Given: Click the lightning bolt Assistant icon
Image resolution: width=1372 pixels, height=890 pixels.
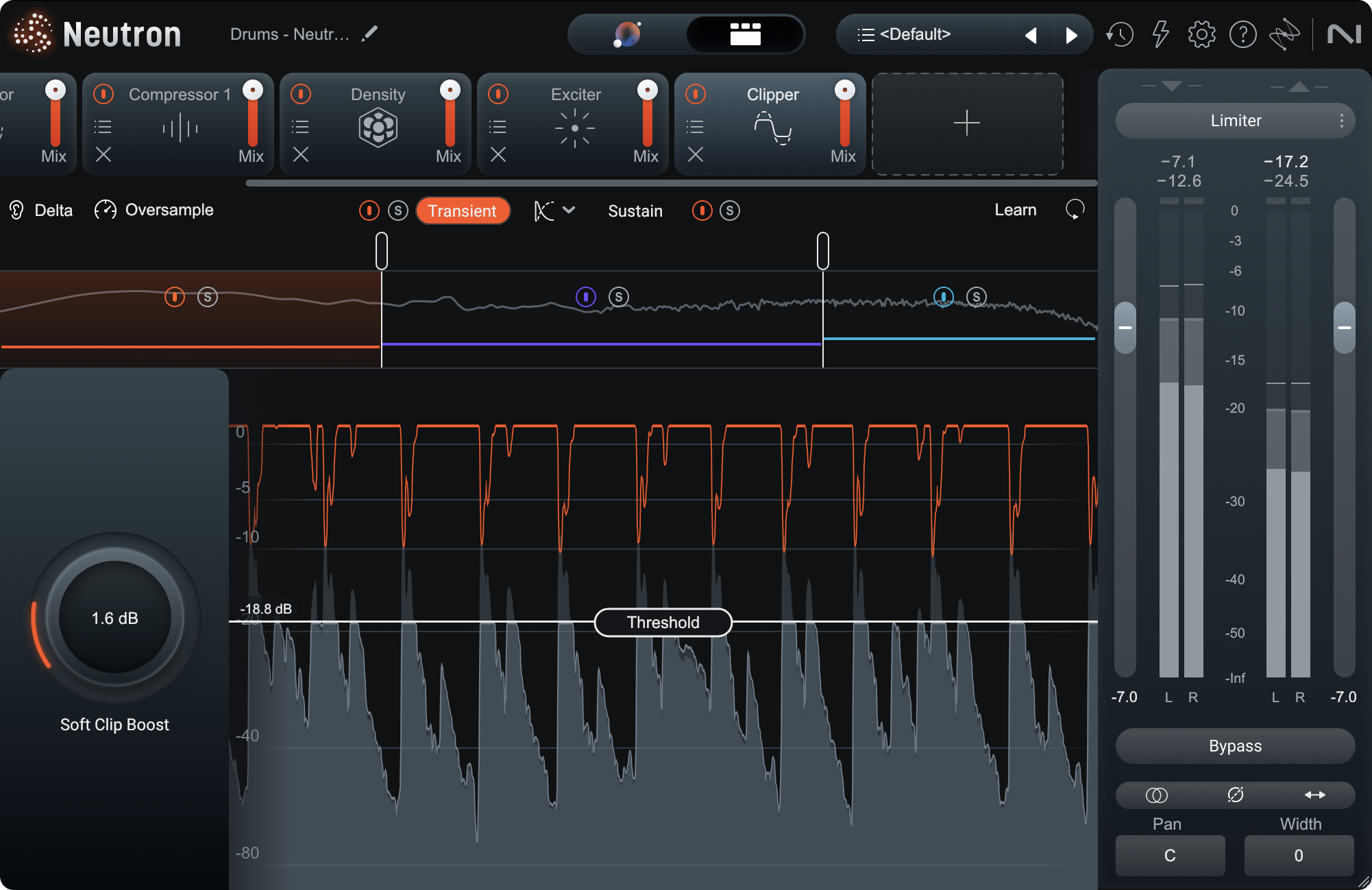Looking at the screenshot, I should (x=1160, y=34).
